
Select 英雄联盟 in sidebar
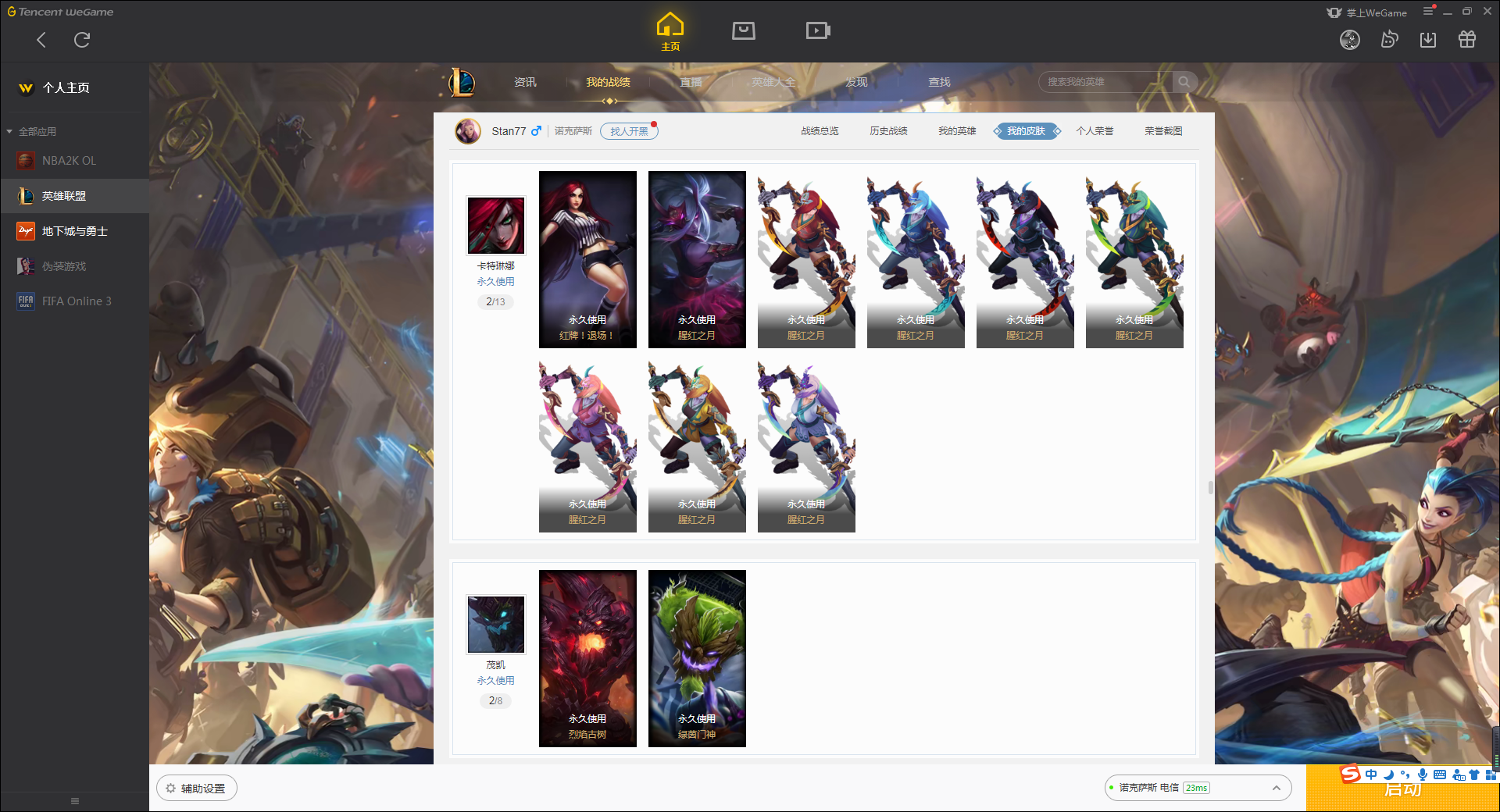[74, 196]
